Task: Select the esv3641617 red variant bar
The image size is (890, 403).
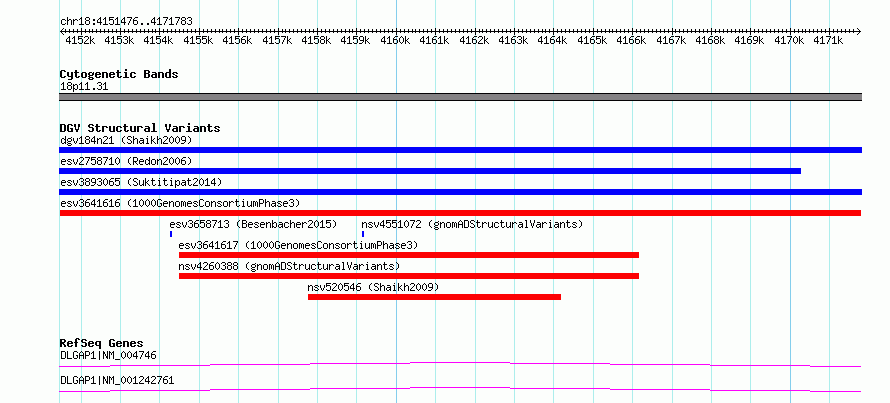Action: (409, 255)
